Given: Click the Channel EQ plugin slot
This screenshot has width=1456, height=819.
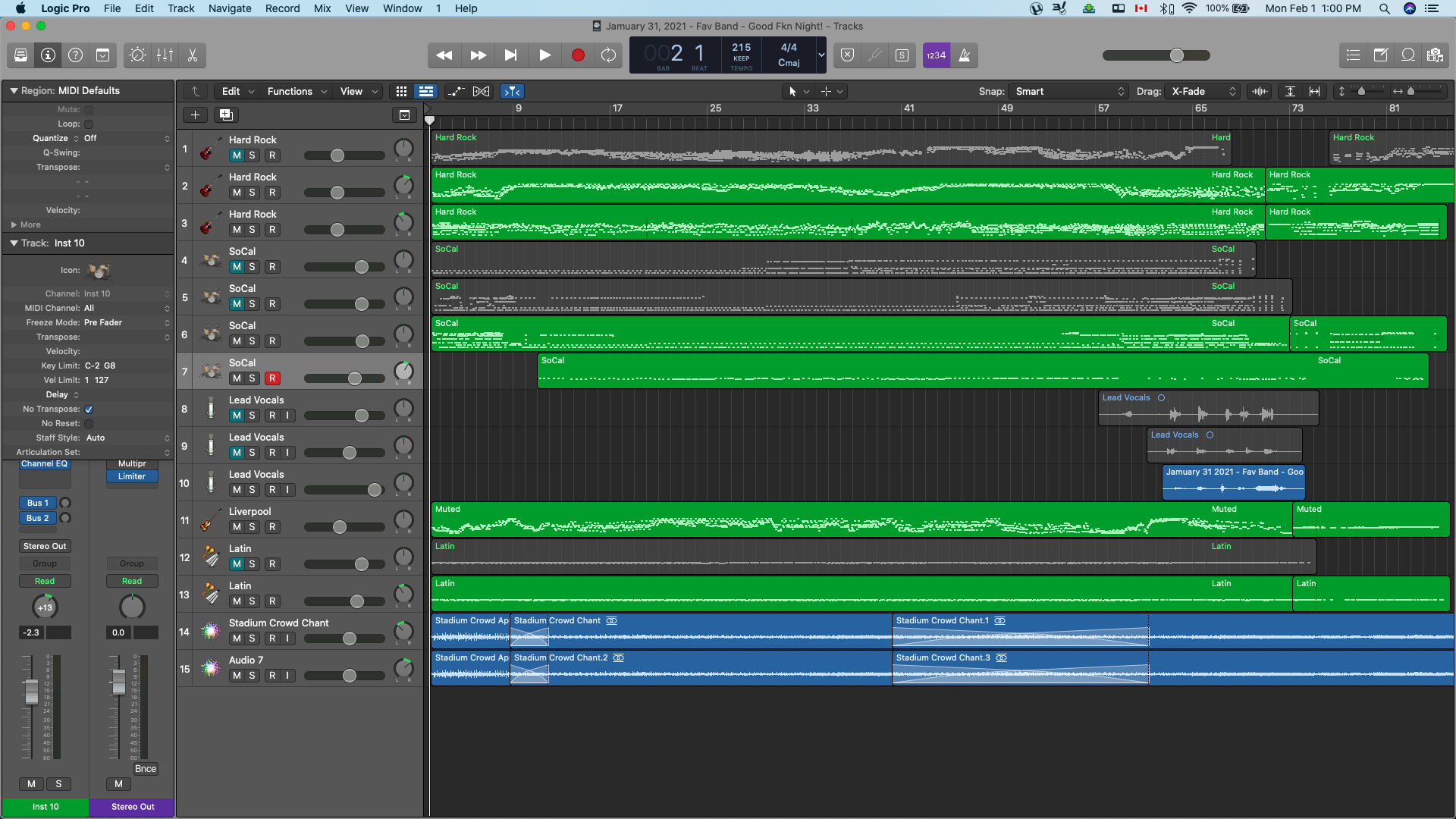Looking at the screenshot, I should [45, 464].
